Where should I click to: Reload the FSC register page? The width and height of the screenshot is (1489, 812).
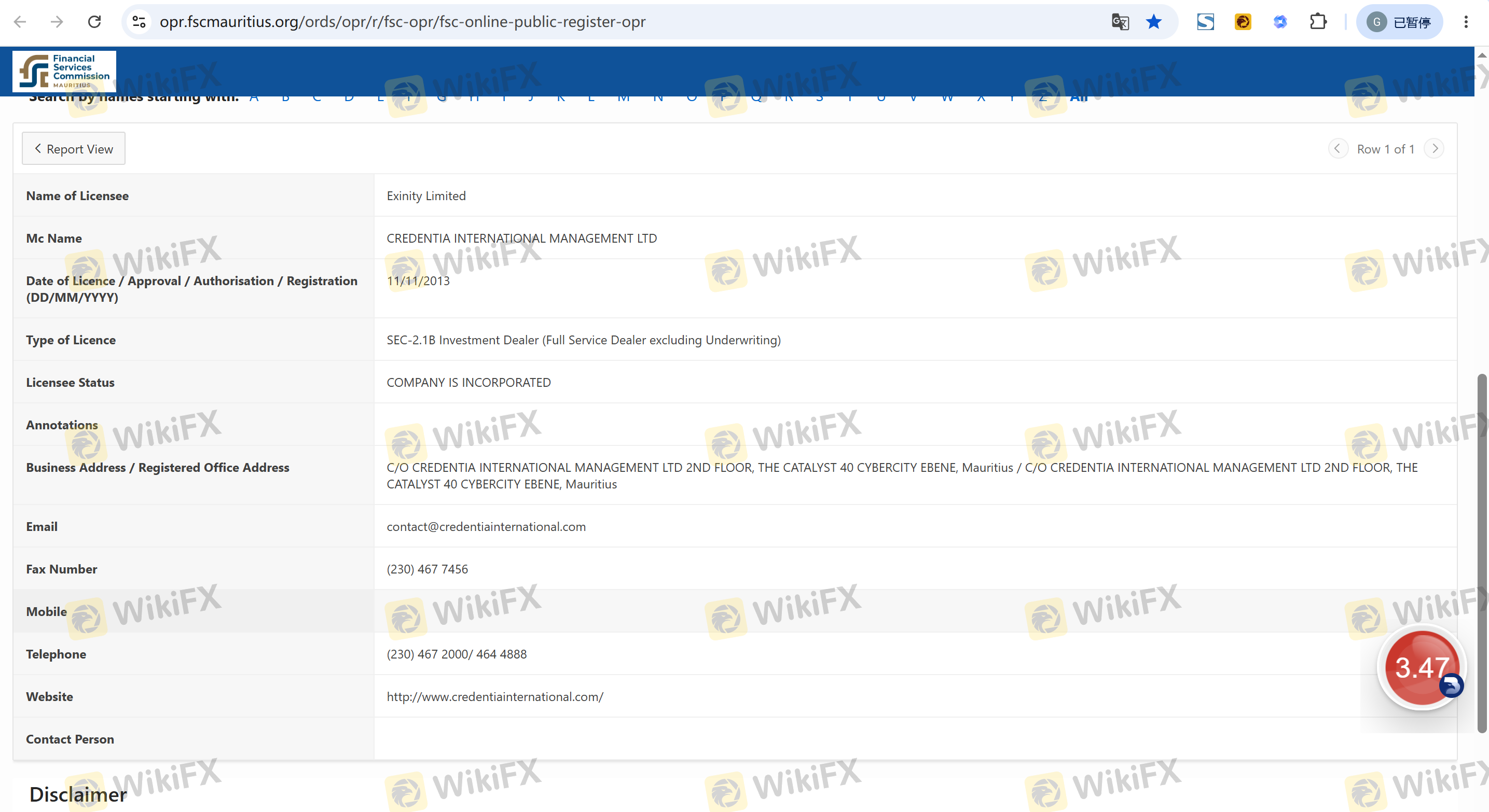click(x=94, y=22)
